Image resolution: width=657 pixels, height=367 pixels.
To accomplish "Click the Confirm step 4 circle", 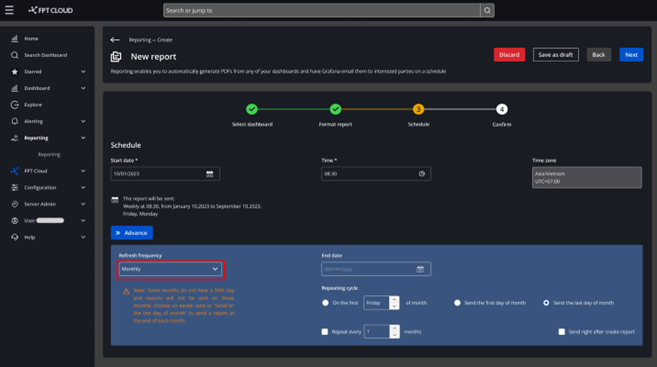I will pos(502,109).
